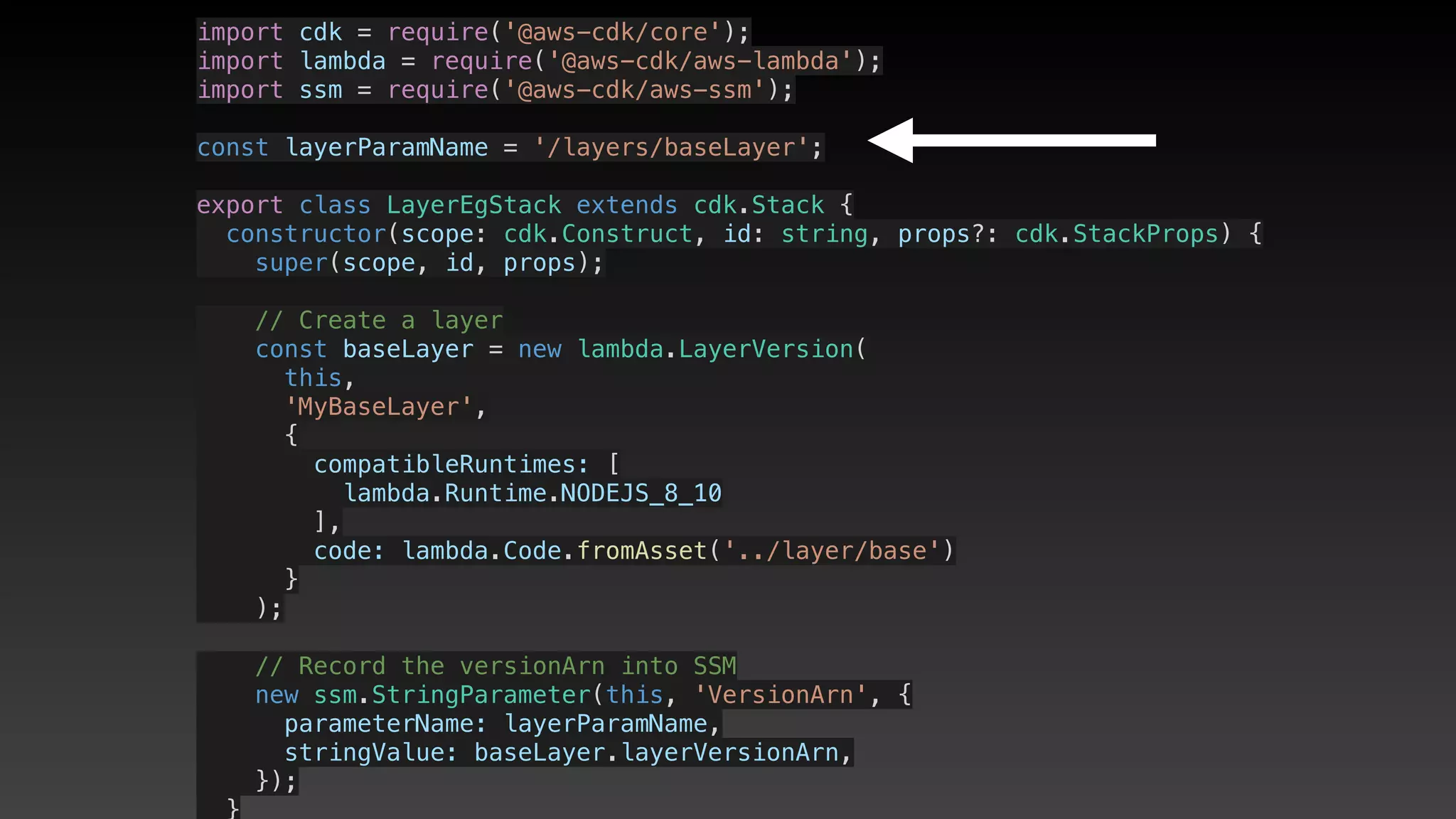Image resolution: width=1456 pixels, height=819 pixels.
Task: Click the '@aws-cdk/core' import string
Action: (x=613, y=33)
